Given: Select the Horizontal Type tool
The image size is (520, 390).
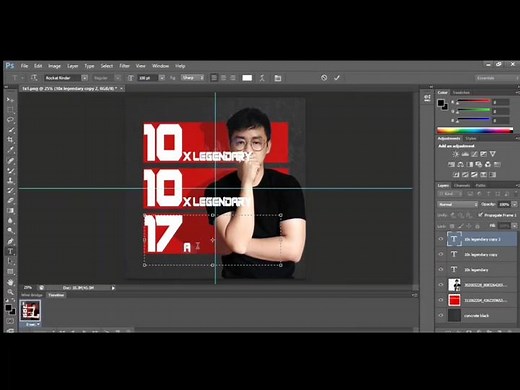Looking at the screenshot, I should [x=10, y=251].
